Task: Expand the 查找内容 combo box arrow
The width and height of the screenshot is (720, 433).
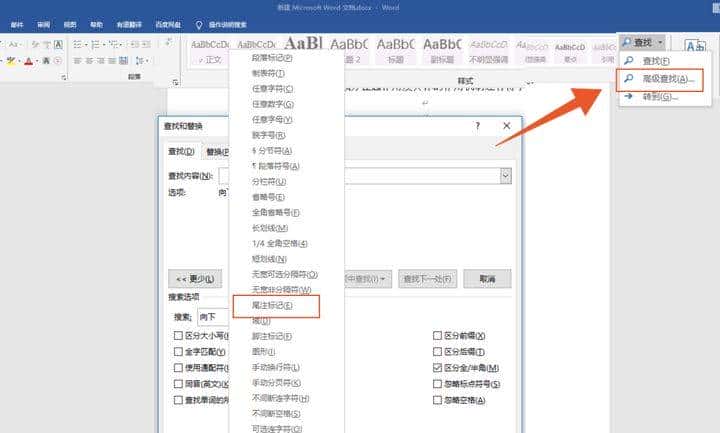Action: [506, 175]
